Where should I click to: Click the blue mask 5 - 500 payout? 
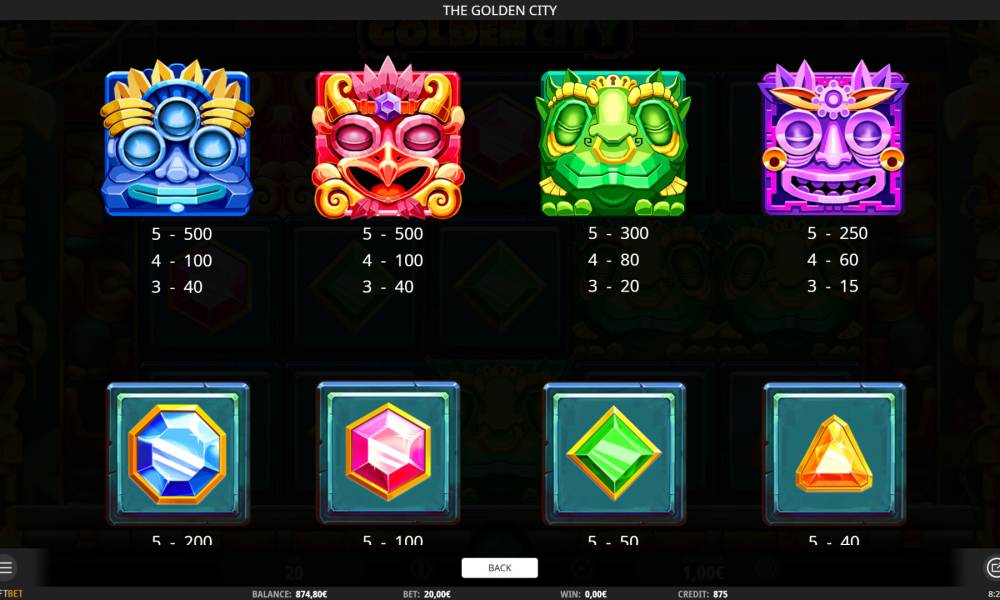coord(181,234)
